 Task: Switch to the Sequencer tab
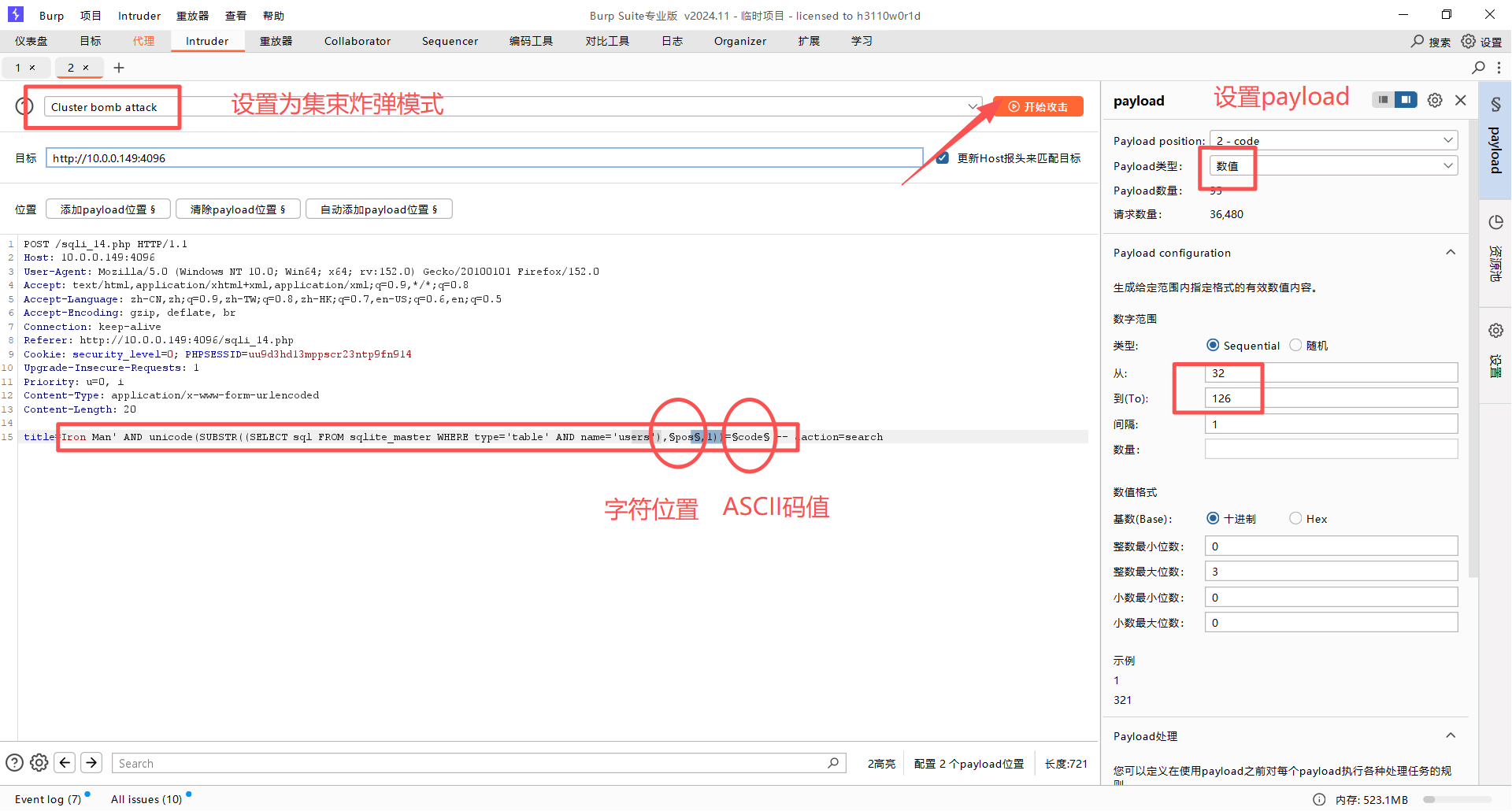[450, 41]
